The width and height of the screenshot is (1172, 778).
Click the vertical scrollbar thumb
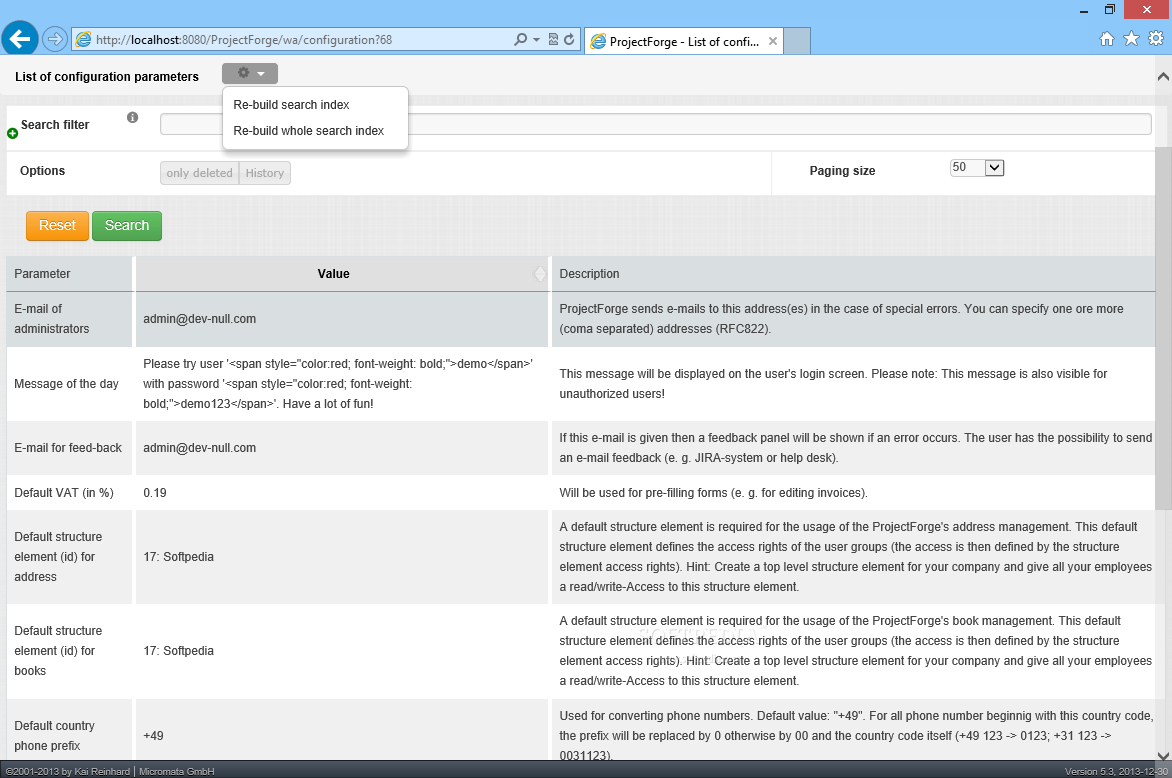(1163, 329)
